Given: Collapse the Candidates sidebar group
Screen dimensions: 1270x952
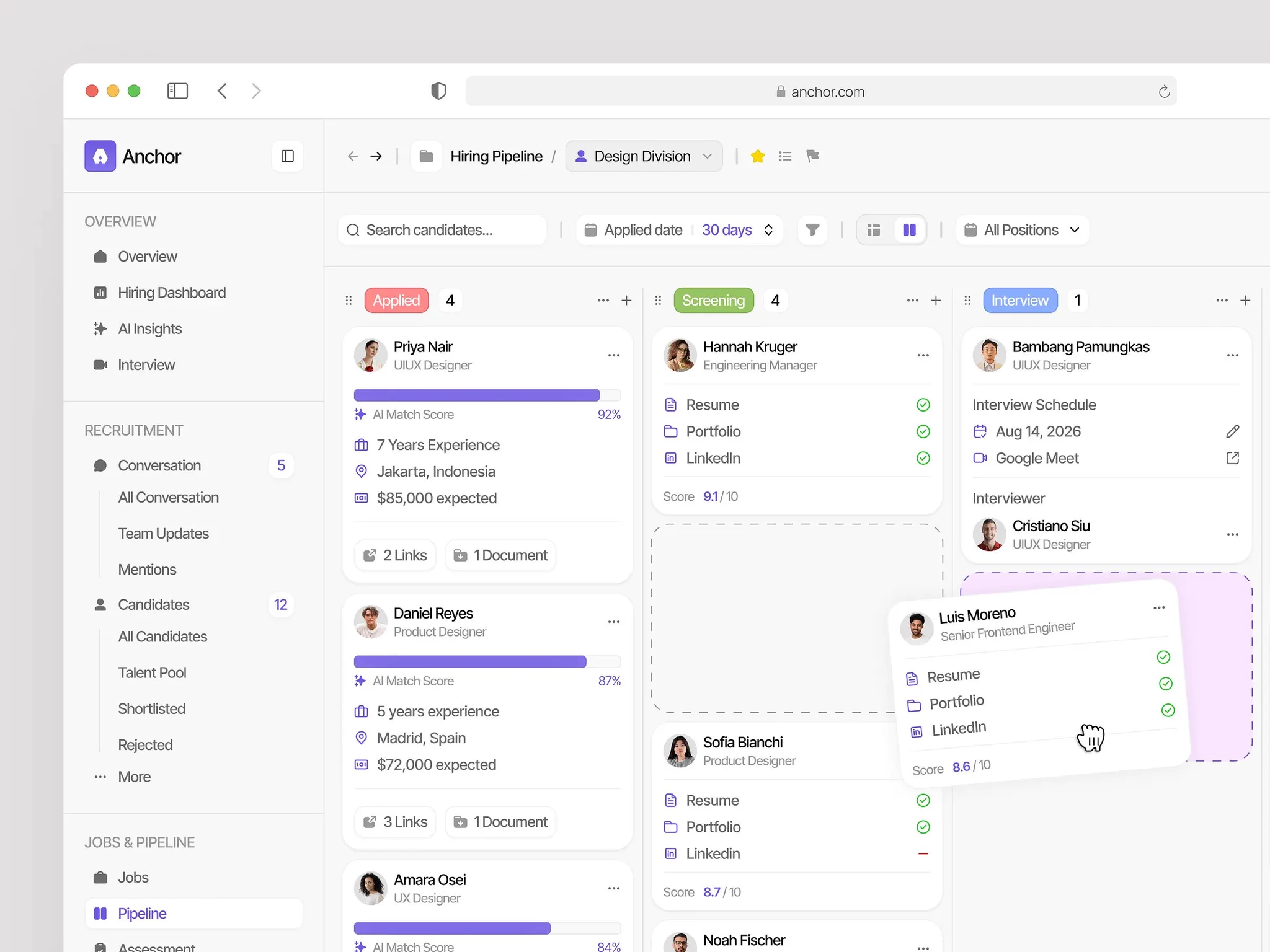Looking at the screenshot, I should click(x=153, y=605).
